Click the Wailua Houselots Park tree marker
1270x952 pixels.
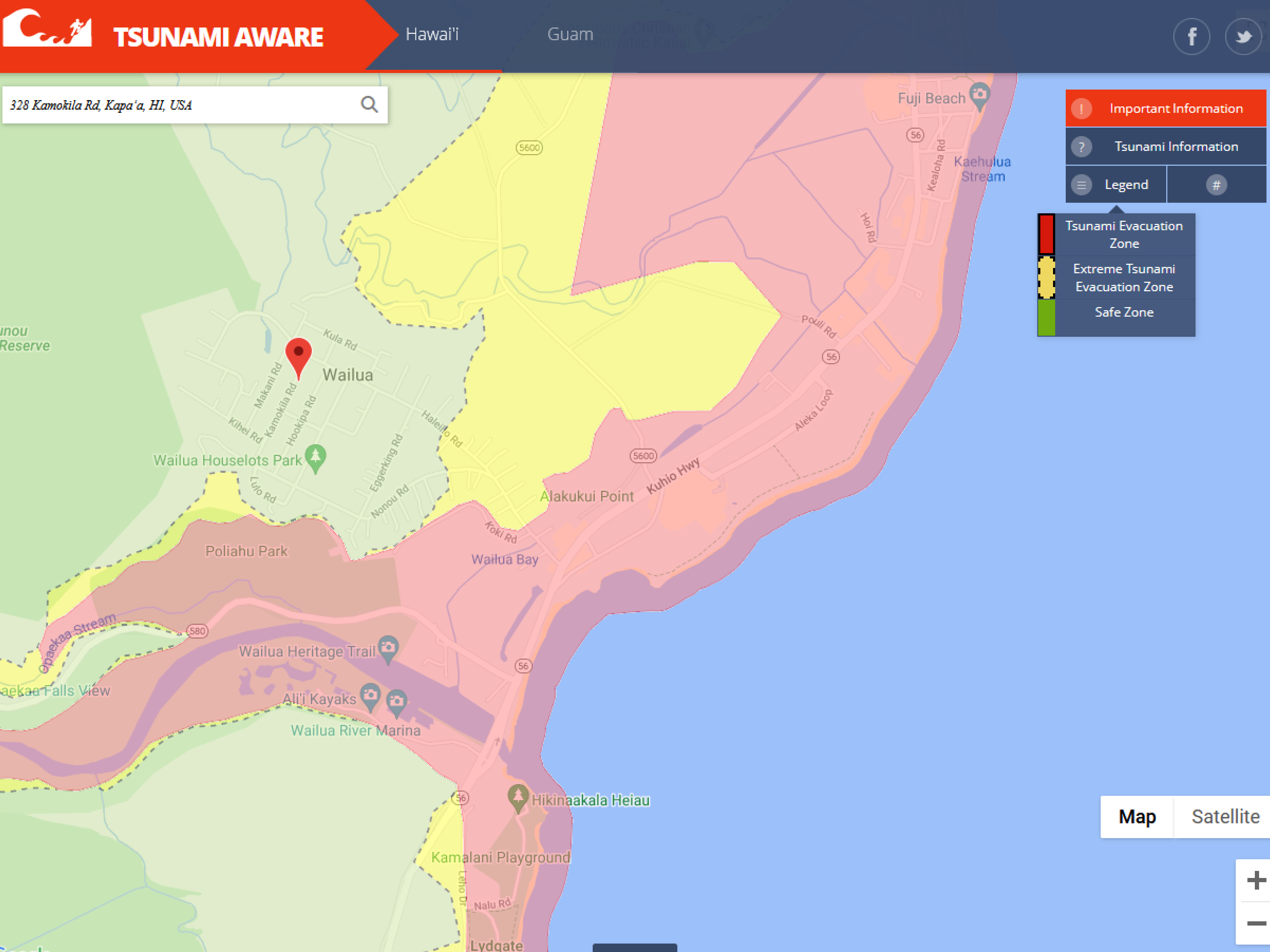point(315,459)
